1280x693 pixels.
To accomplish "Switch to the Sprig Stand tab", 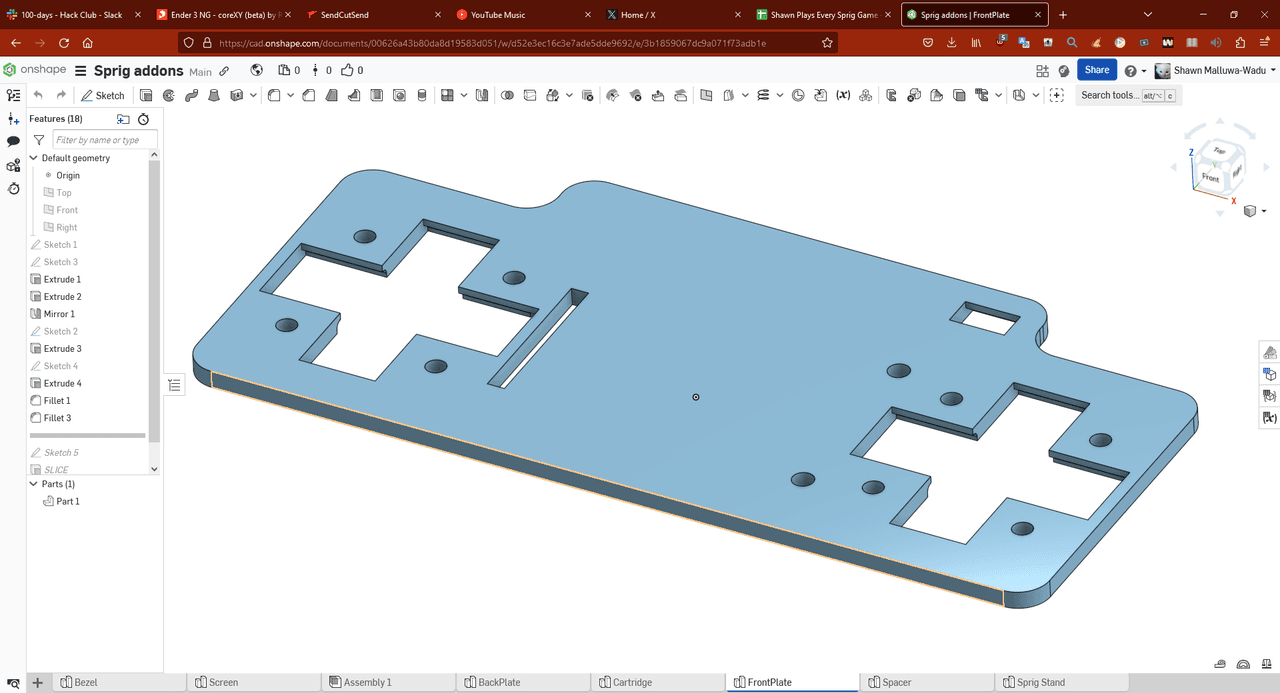I will point(1040,682).
